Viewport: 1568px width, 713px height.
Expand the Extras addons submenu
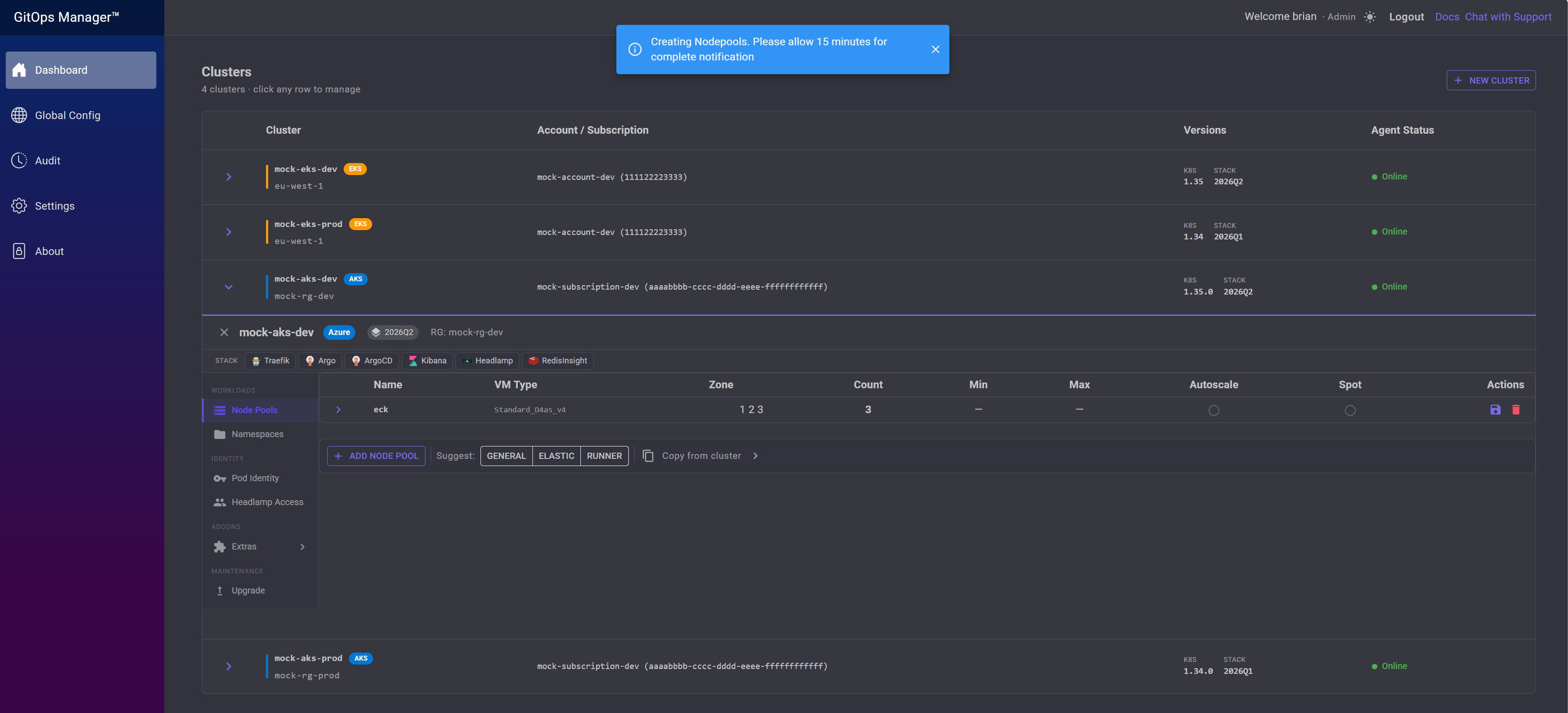click(x=302, y=547)
